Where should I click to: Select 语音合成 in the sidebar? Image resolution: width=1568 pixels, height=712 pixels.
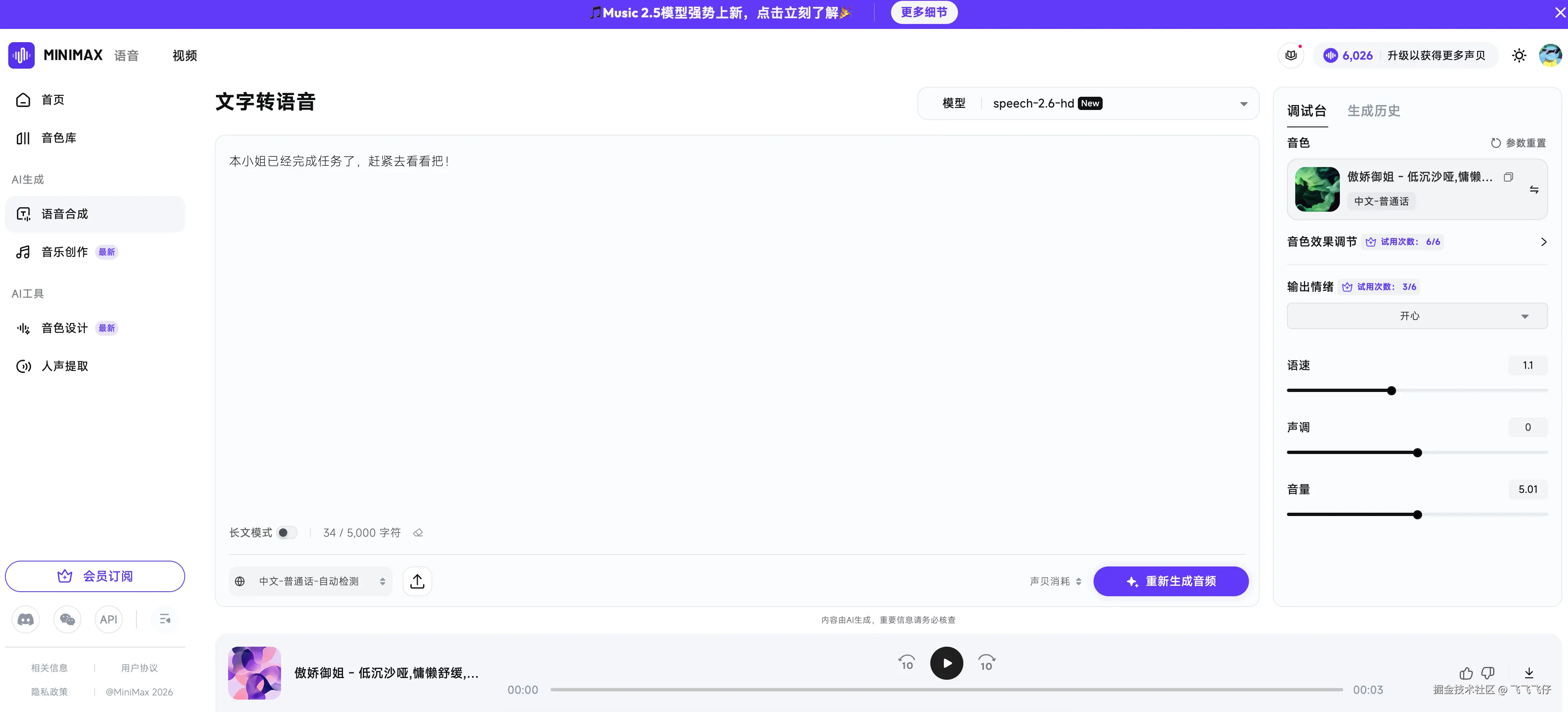[95, 215]
